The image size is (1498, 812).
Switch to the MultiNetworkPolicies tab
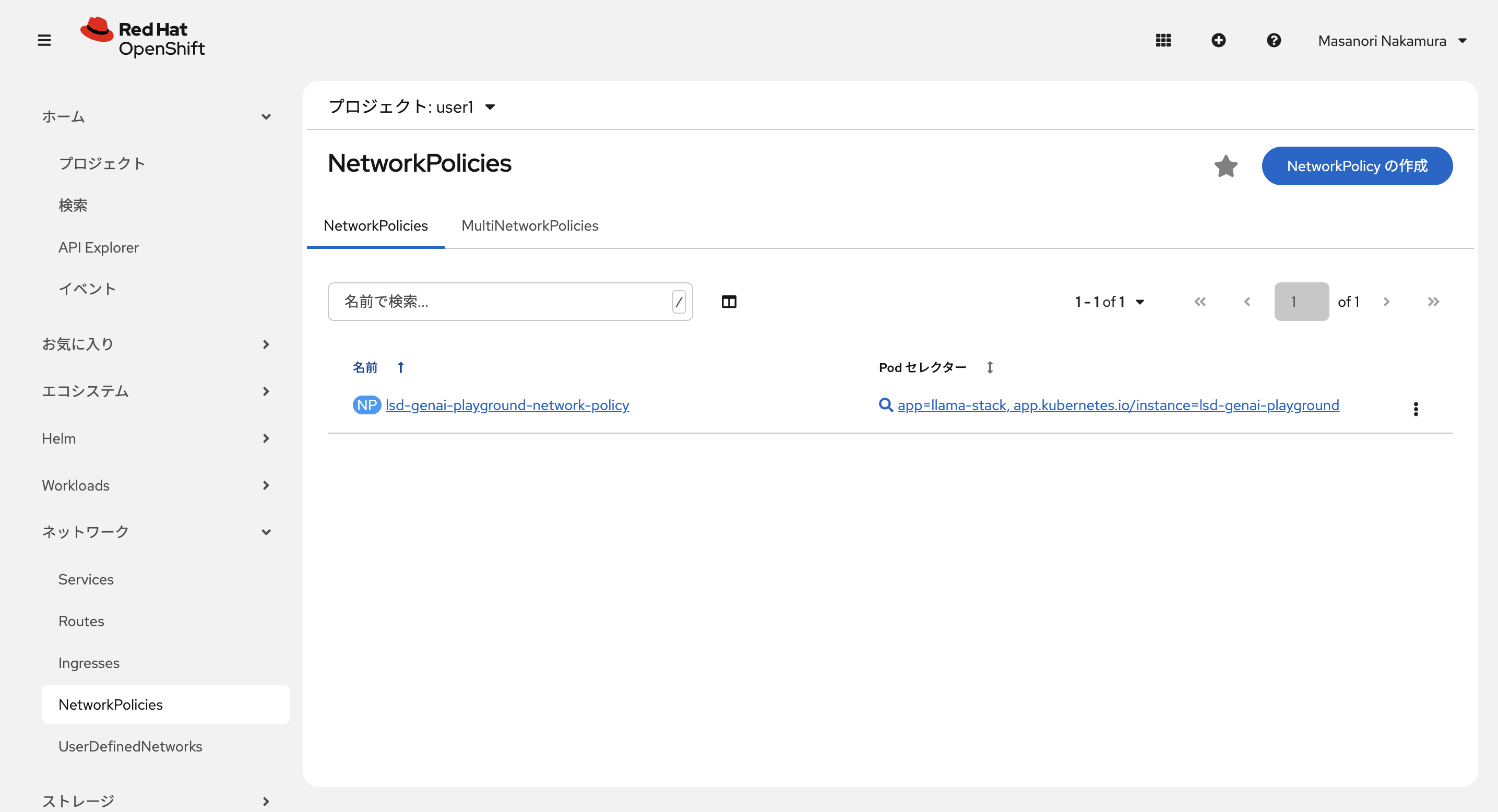529,225
